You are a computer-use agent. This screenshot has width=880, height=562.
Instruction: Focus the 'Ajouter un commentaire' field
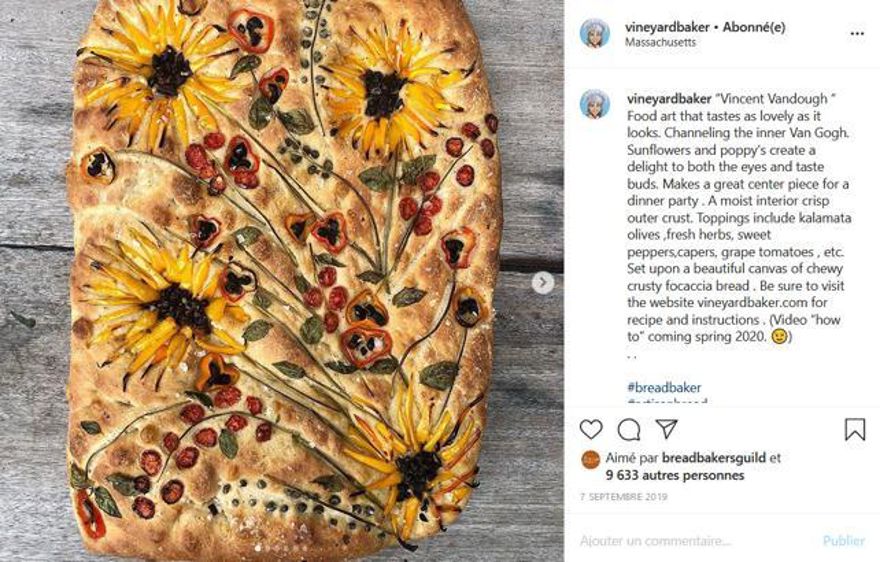tap(690, 540)
